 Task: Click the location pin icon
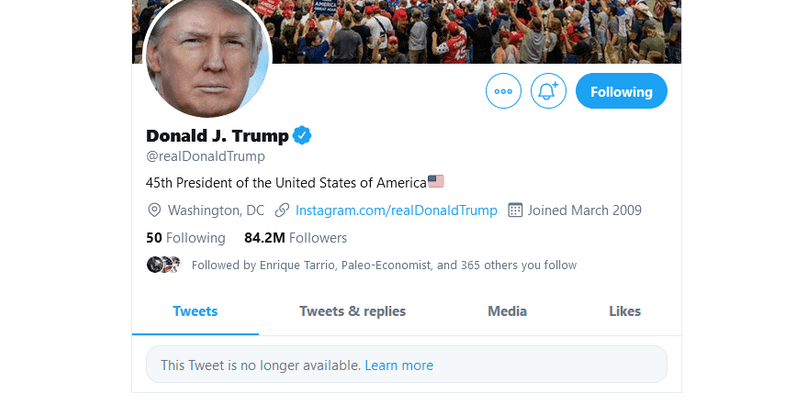[154, 210]
